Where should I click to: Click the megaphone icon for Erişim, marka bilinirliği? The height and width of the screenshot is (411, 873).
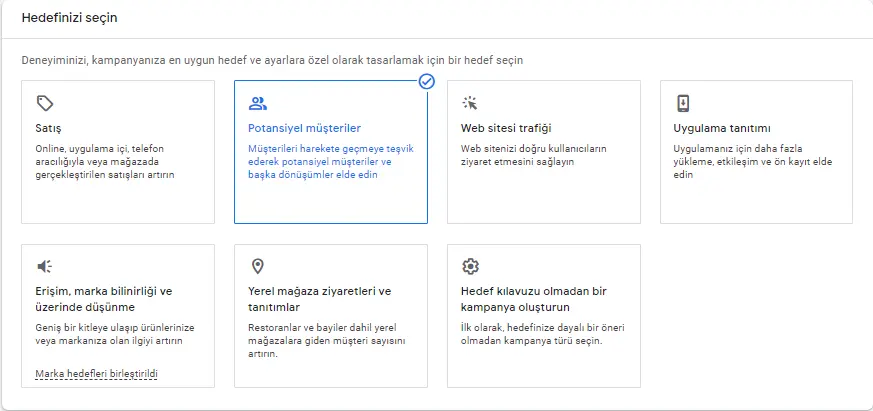(x=45, y=267)
